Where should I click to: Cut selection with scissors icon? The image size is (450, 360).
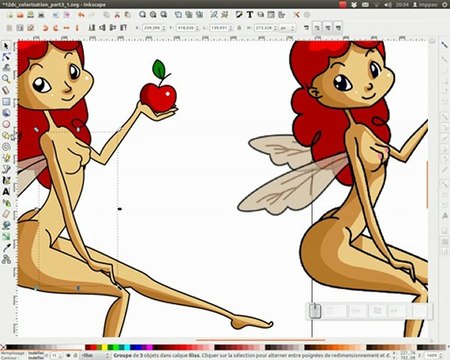[117, 15]
